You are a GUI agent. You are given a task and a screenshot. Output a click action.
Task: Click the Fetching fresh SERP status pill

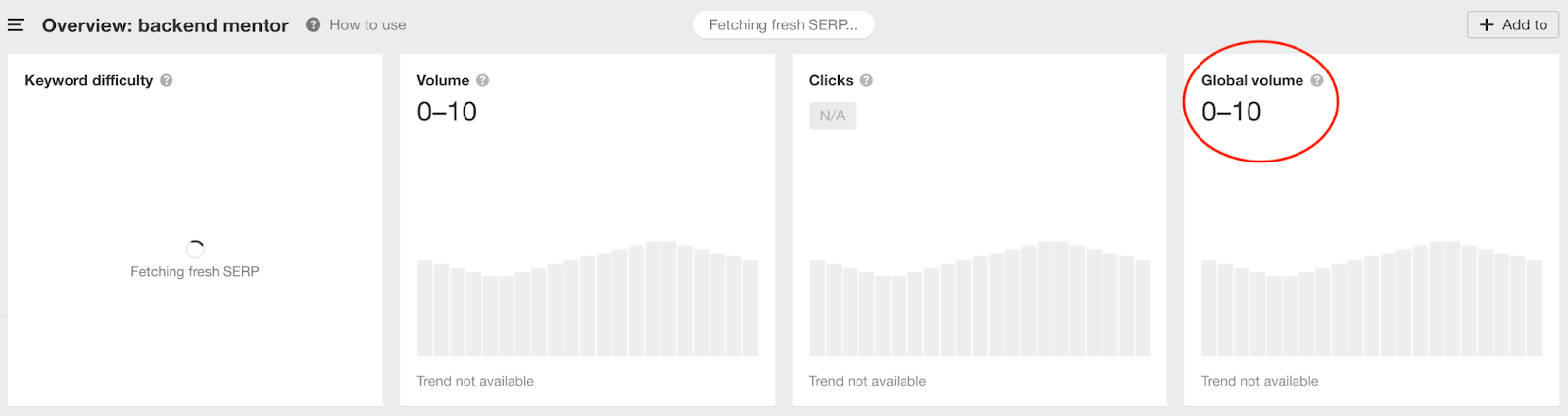[783, 25]
